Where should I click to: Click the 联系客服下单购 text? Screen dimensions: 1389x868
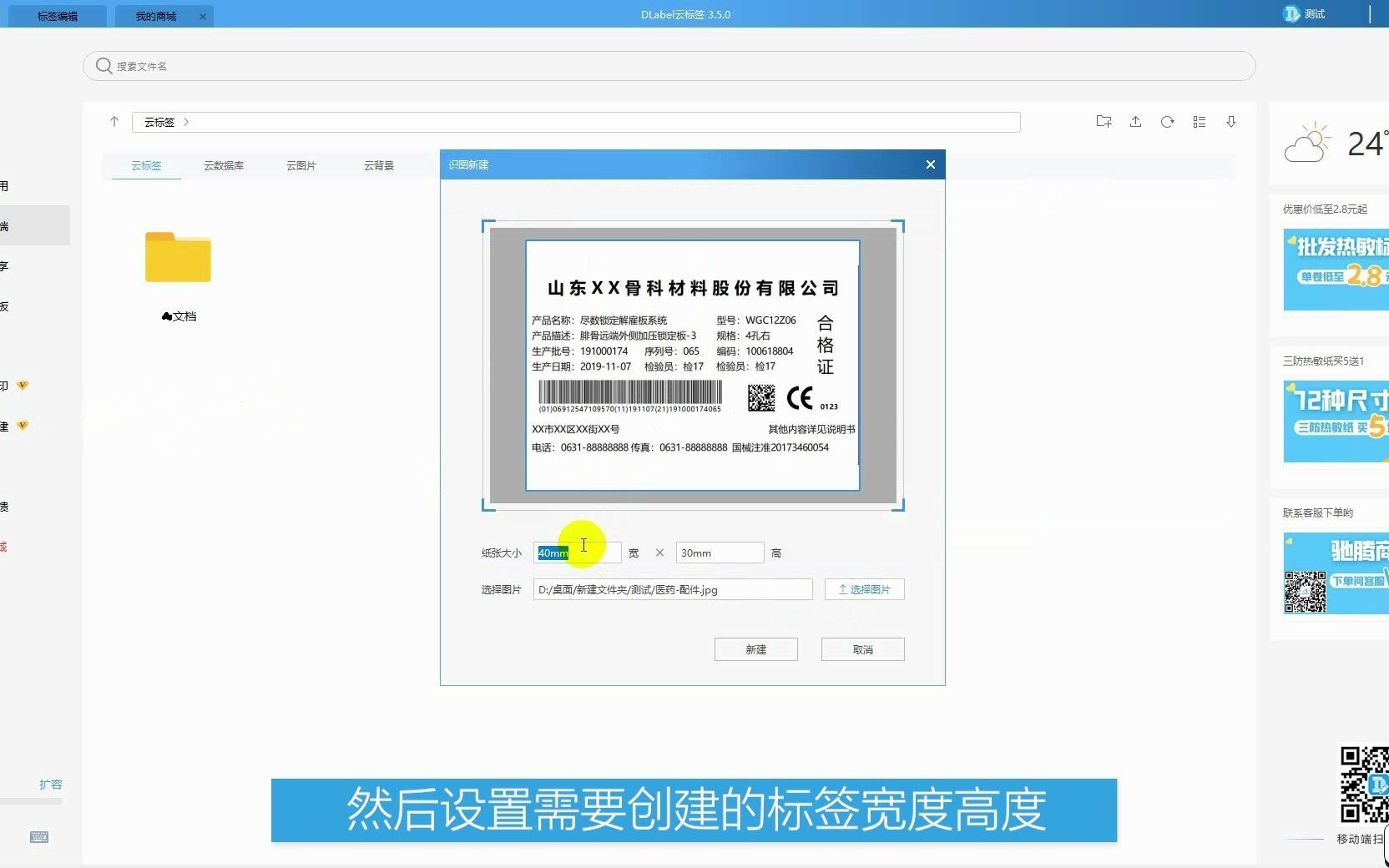pyautogui.click(x=1318, y=512)
